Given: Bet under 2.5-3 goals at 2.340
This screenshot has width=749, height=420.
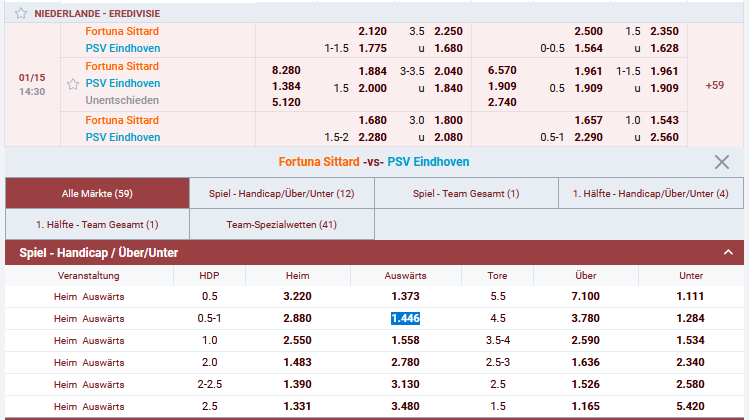Looking at the screenshot, I should coord(690,362).
